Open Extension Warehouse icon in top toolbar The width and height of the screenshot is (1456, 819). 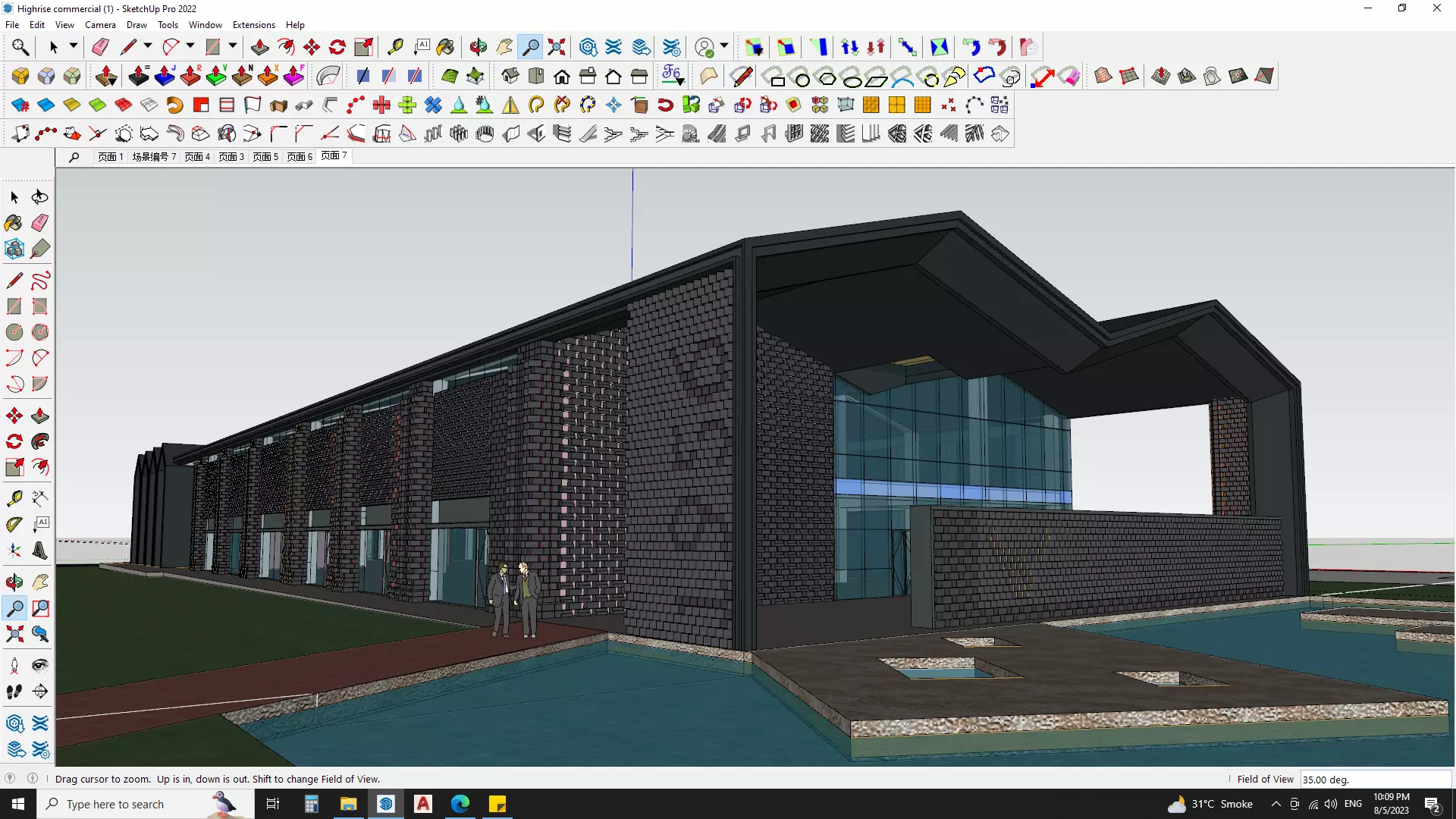click(x=614, y=47)
